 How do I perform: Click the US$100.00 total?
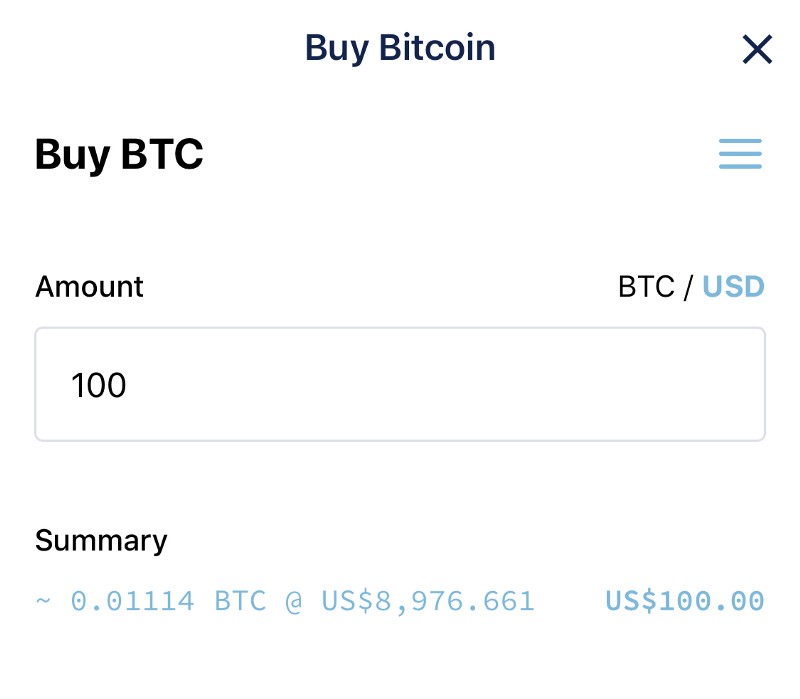point(685,601)
